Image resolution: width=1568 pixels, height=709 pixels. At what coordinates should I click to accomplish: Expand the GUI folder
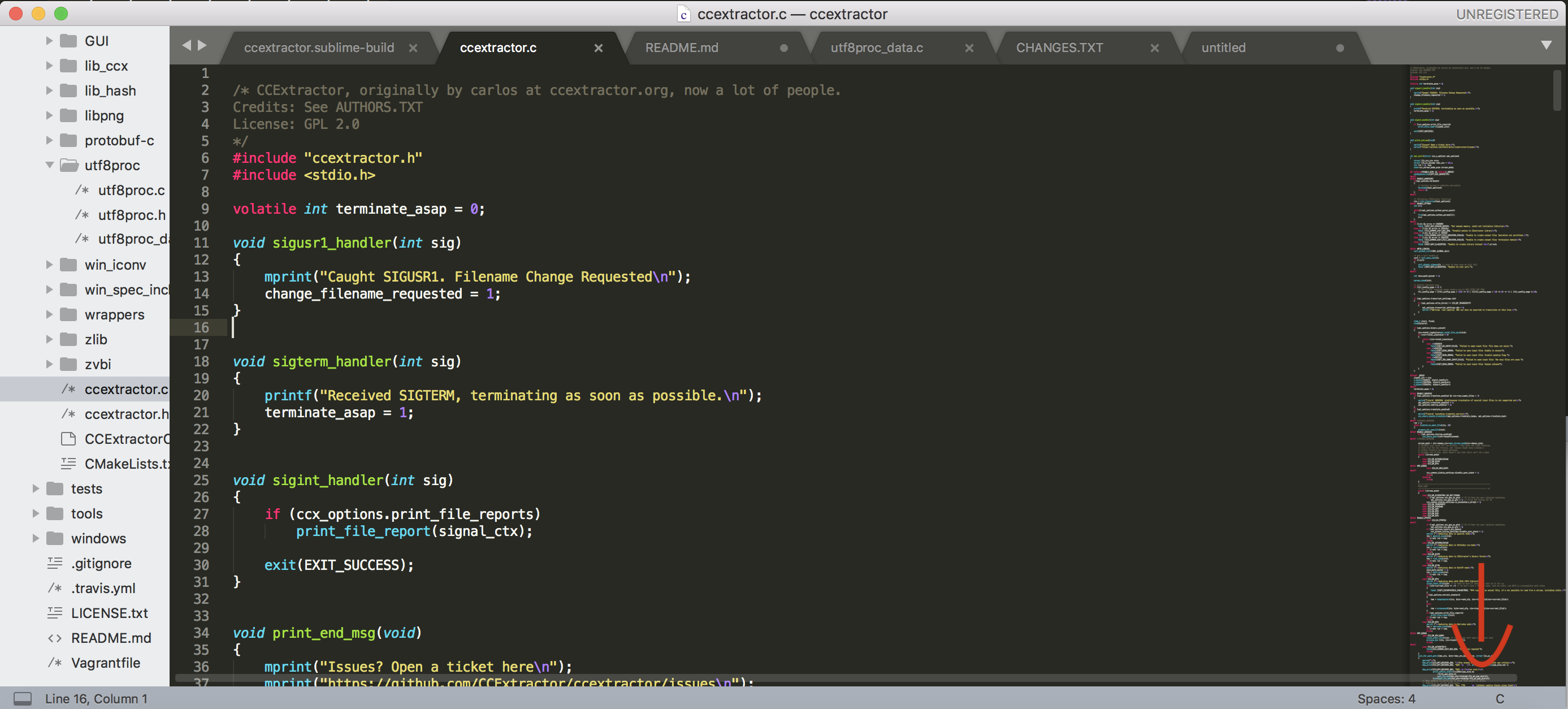coord(49,41)
